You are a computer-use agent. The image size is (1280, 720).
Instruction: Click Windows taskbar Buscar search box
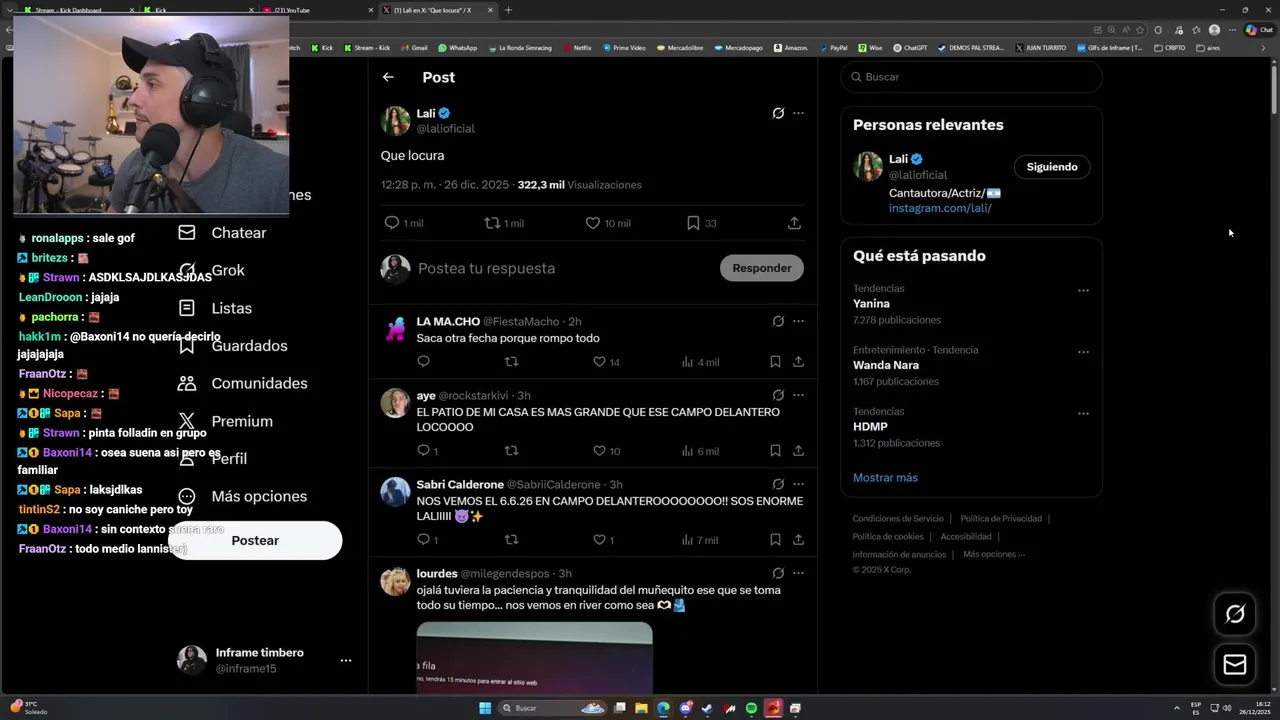pyautogui.click(x=551, y=708)
